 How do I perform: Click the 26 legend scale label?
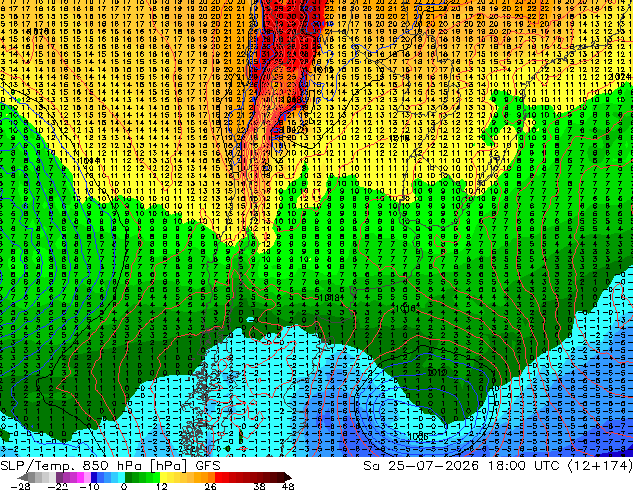[x=210, y=486]
